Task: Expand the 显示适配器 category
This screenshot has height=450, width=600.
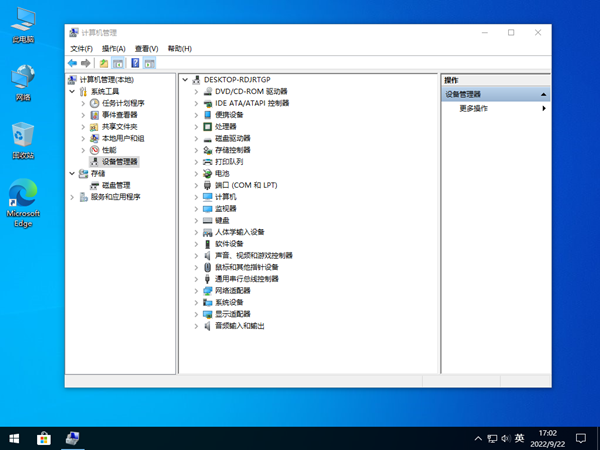Action: coord(196,314)
